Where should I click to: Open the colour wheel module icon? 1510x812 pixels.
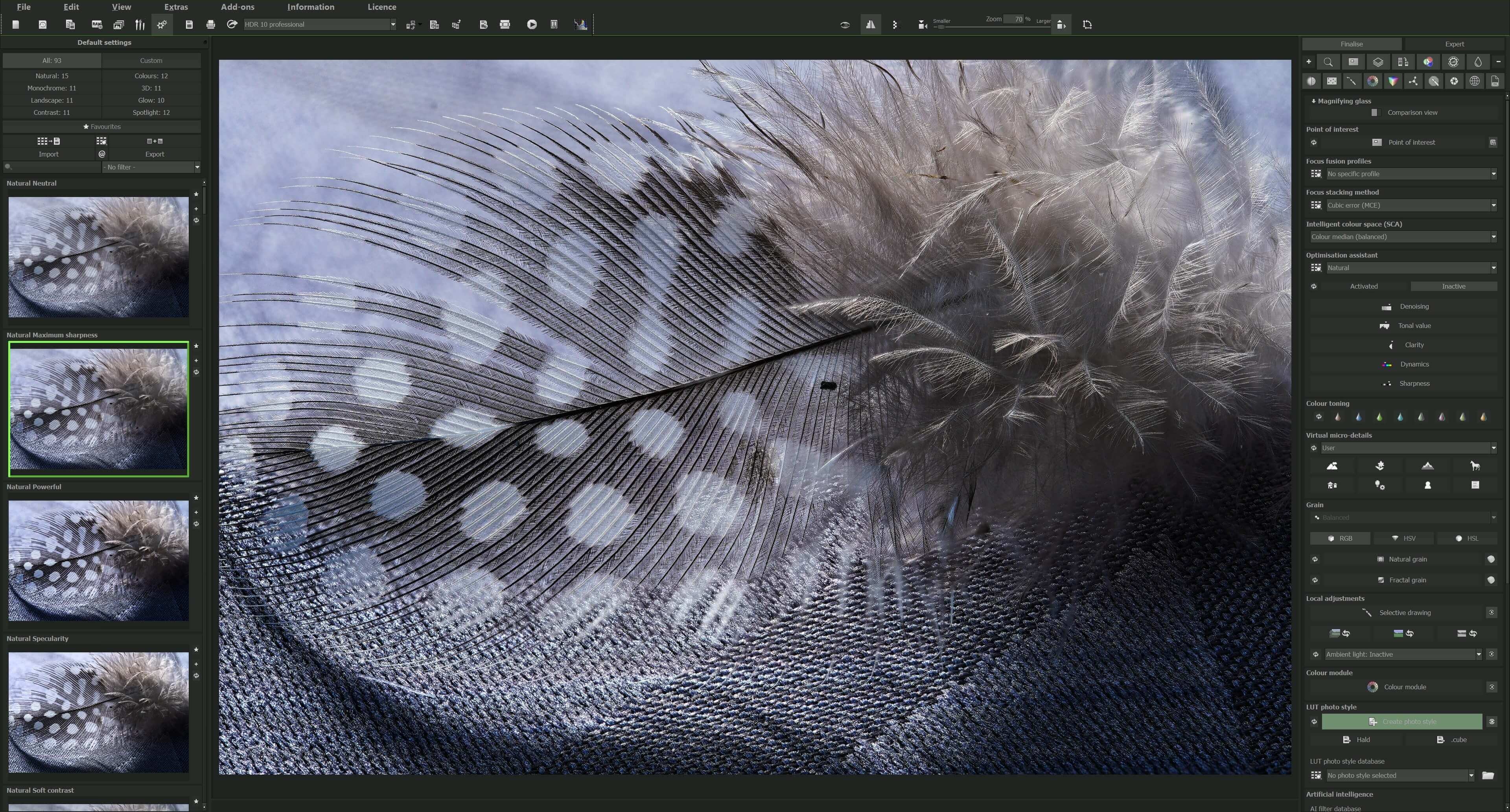[x=1372, y=81]
